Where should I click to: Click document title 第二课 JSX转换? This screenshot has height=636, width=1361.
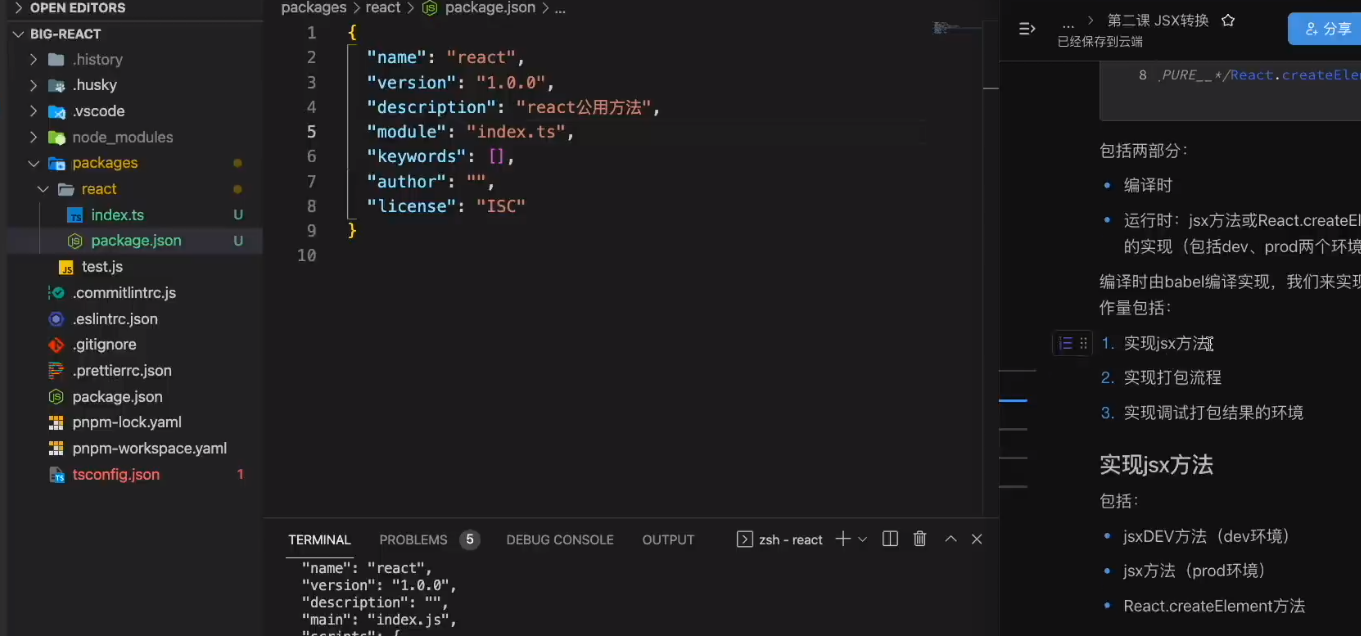1158,21
